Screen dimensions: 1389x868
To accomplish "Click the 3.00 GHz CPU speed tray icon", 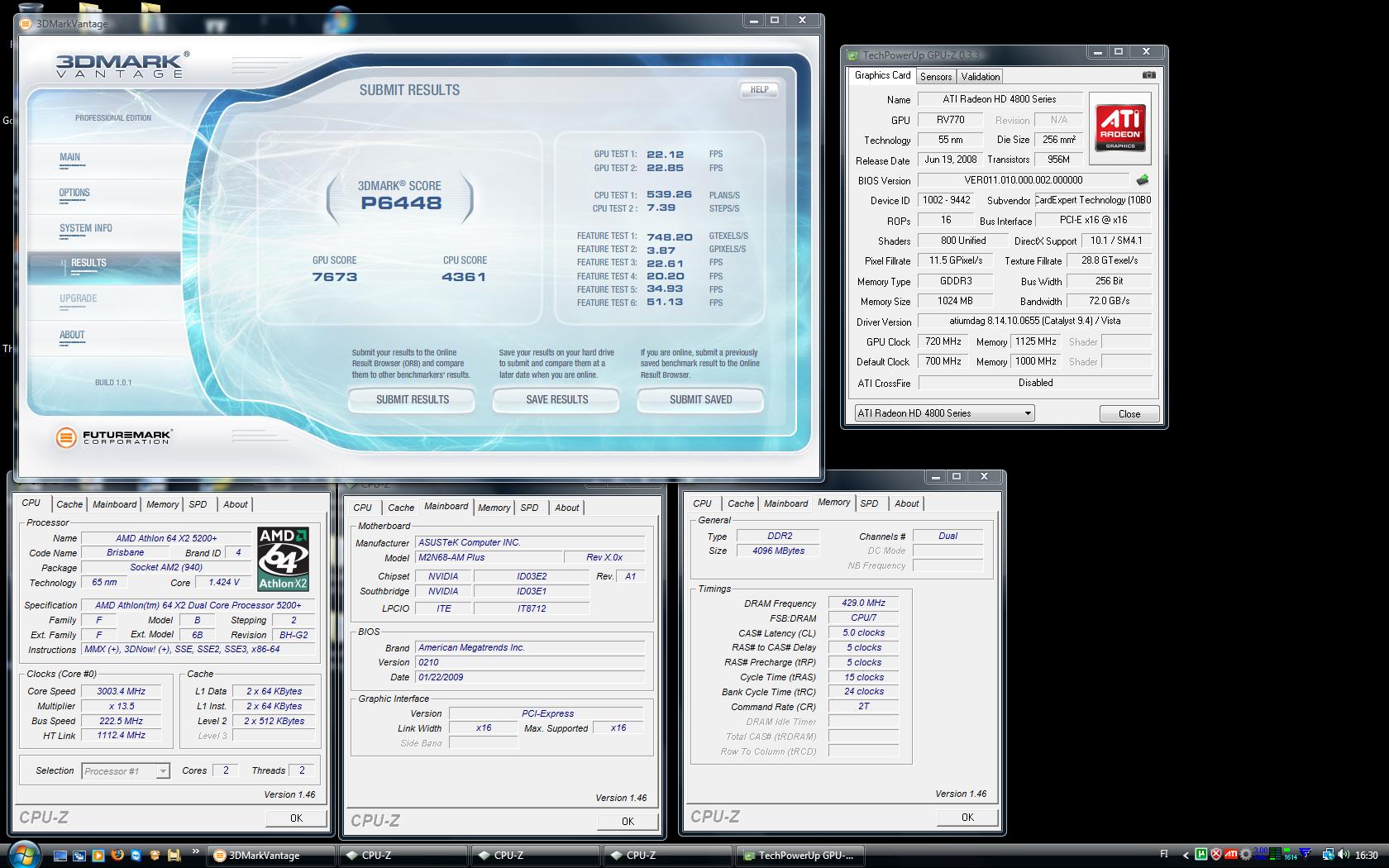I will 1261,854.
